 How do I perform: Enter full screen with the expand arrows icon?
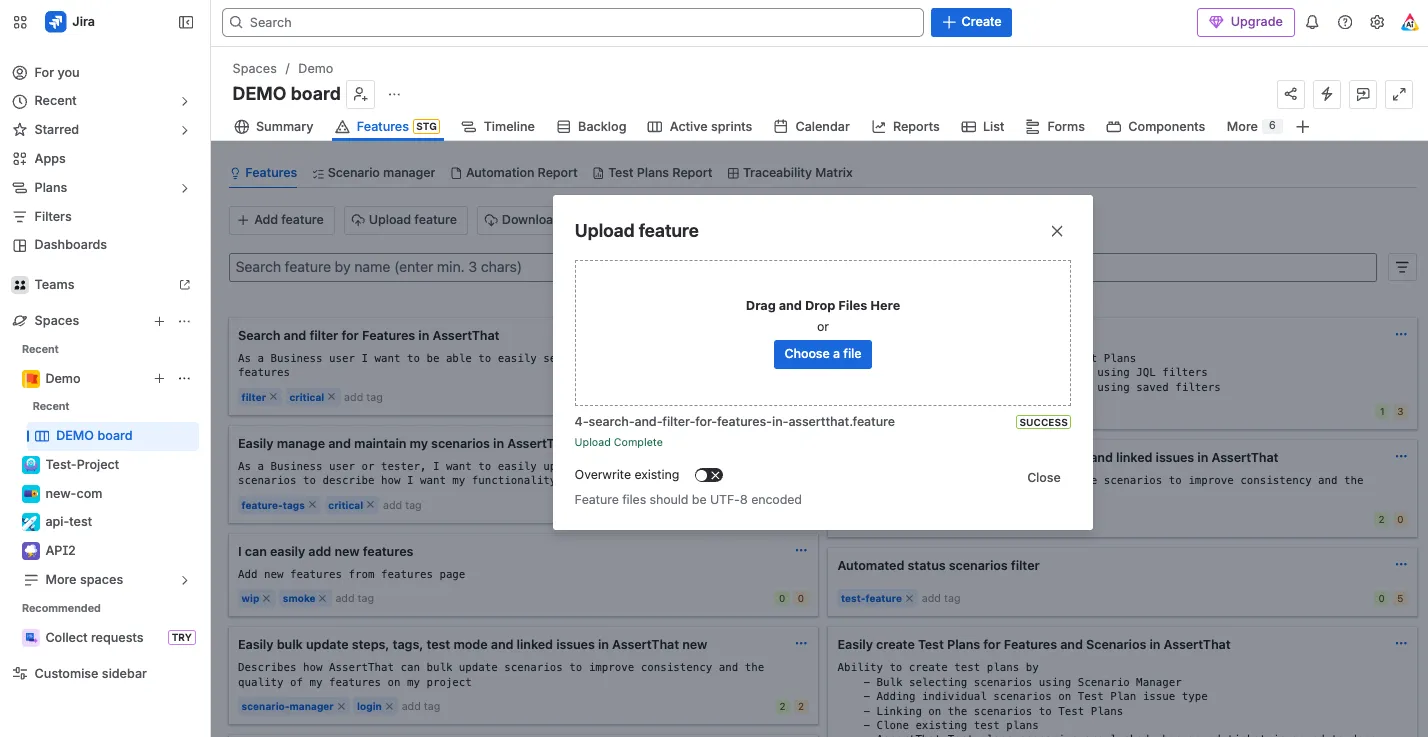point(1399,94)
